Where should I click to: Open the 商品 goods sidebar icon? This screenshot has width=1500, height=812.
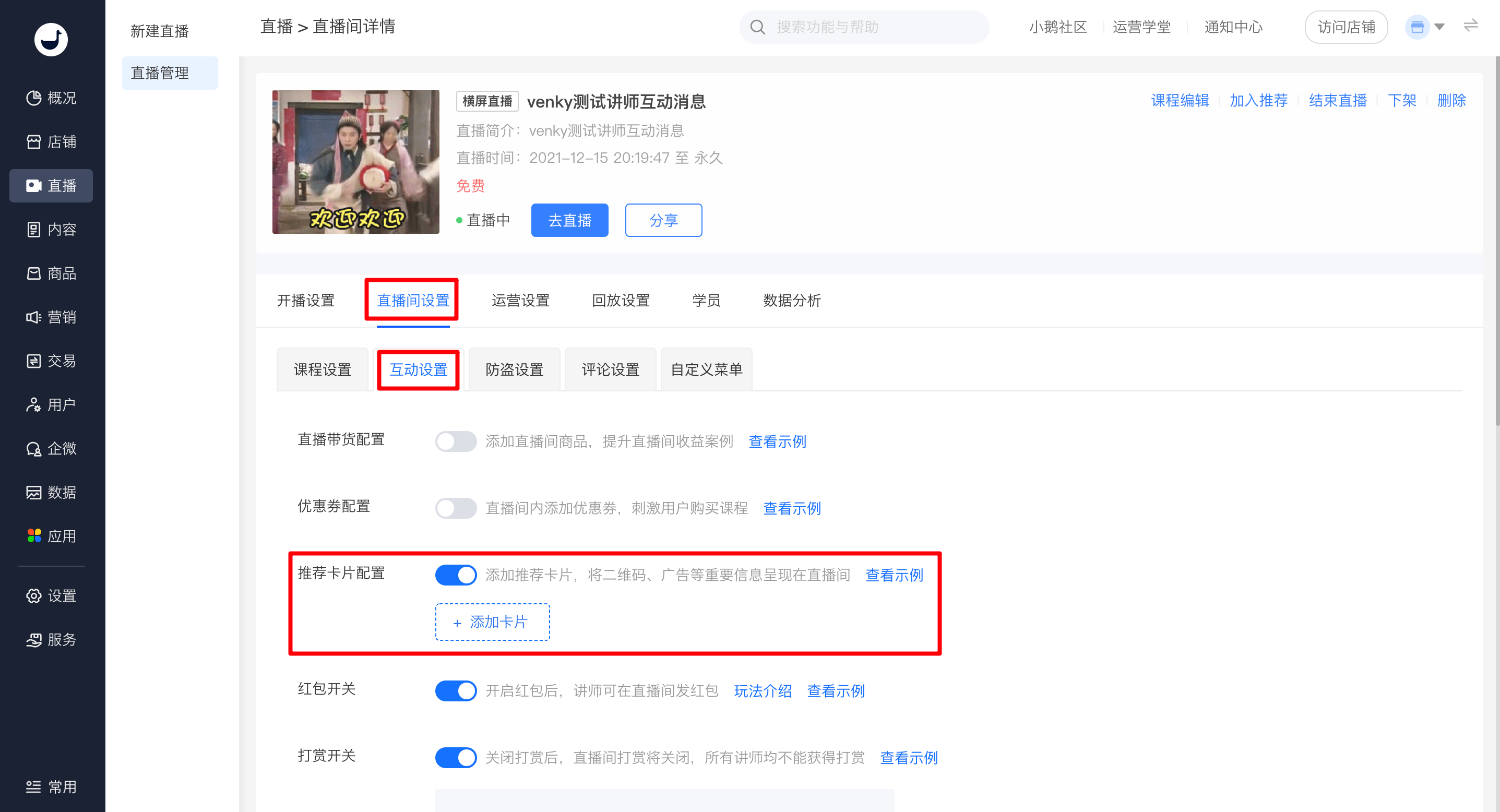(34, 273)
